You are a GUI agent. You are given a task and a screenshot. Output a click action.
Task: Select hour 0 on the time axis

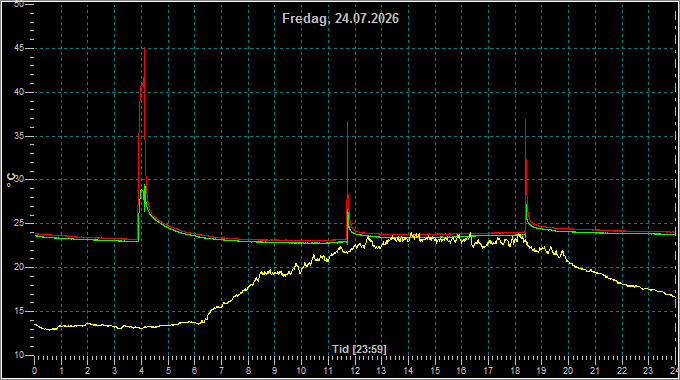pos(35,371)
